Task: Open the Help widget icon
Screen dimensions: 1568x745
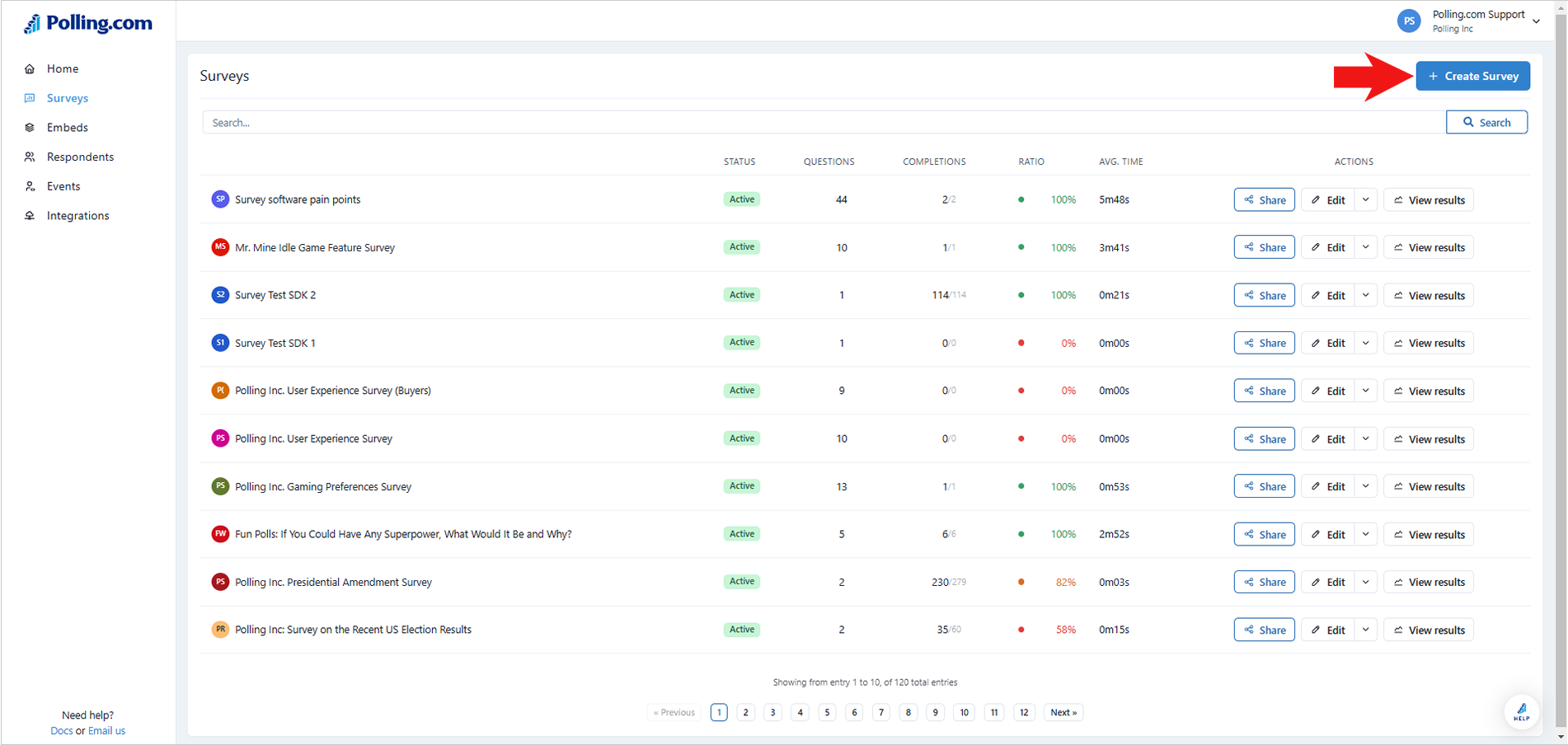Action: (x=1521, y=711)
